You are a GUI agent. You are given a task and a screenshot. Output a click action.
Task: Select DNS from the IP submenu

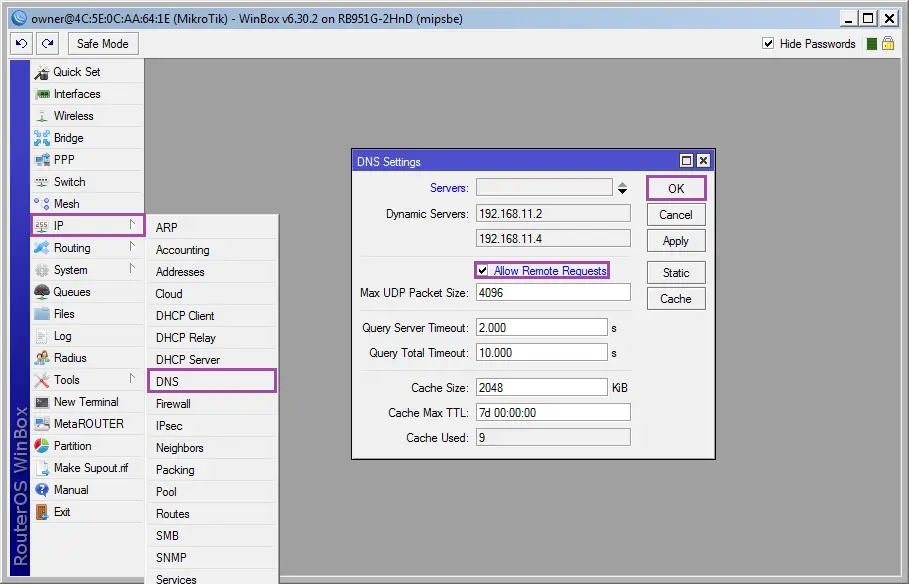212,381
